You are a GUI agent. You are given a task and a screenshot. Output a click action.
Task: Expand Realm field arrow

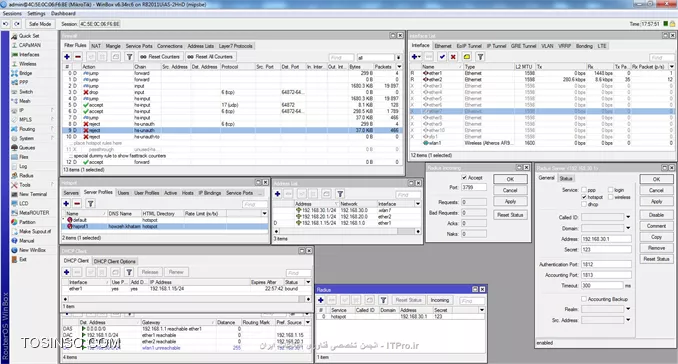(628, 309)
